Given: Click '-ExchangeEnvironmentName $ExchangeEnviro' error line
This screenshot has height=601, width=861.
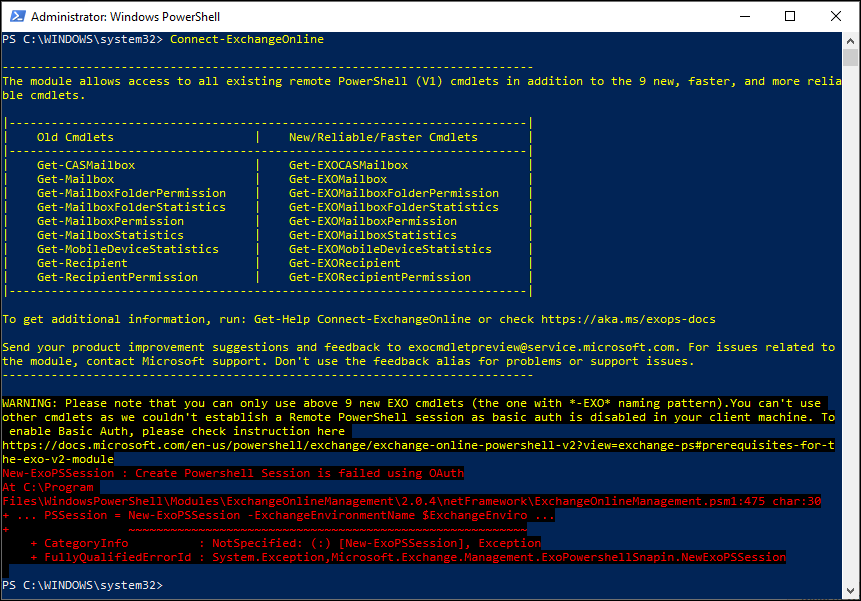Looking at the screenshot, I should pyautogui.click(x=279, y=515).
